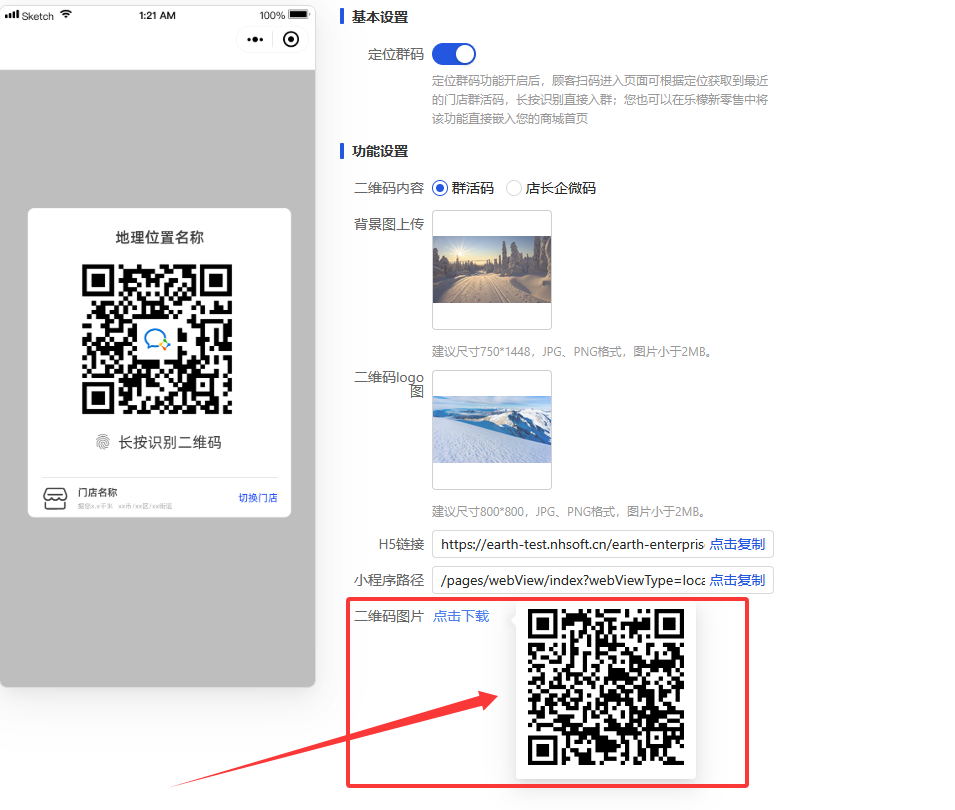Open the three-dot menu in phone preview

click(255, 40)
